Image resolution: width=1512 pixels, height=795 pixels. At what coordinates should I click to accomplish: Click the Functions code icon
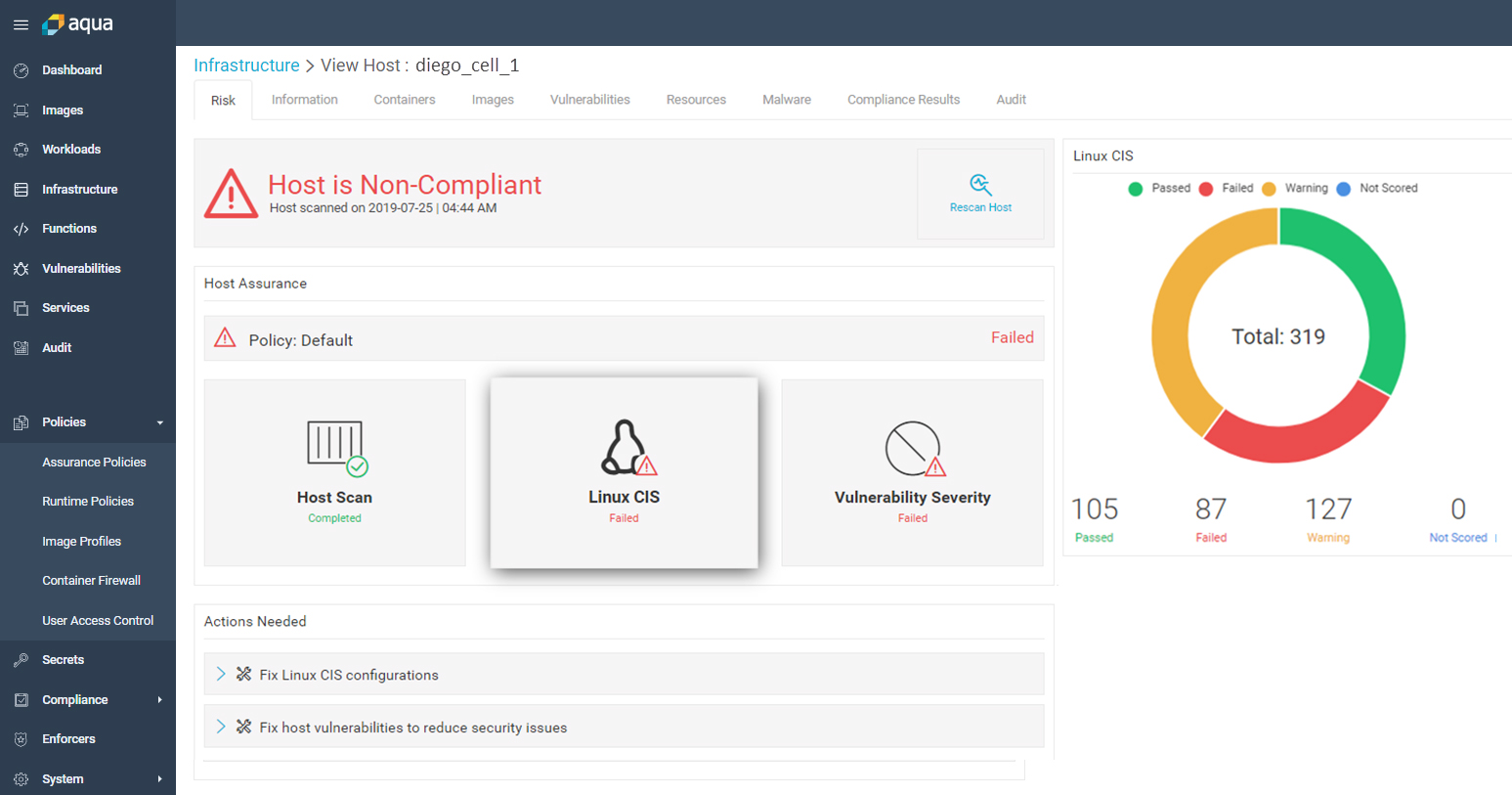21,229
